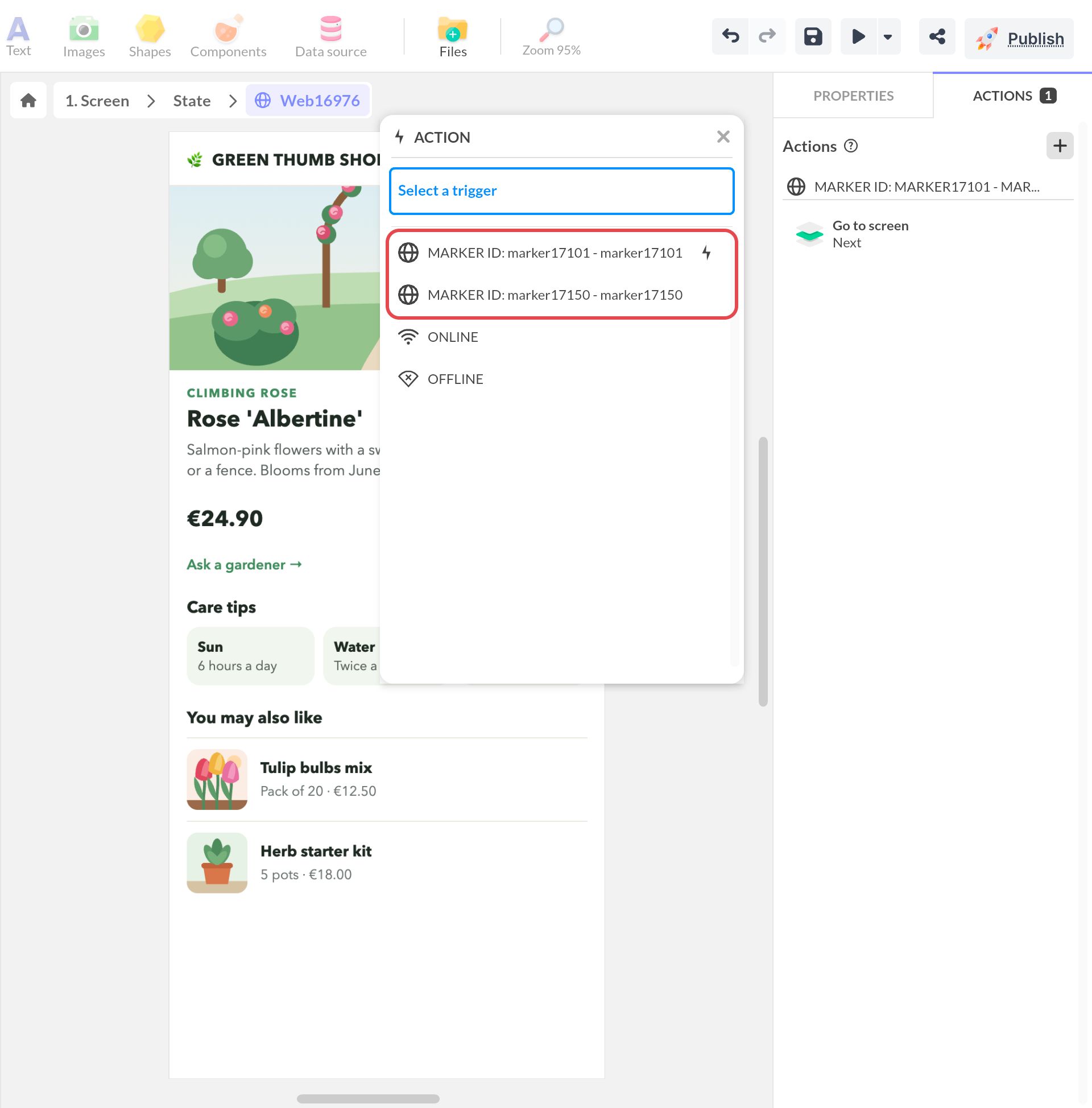
Task: Choose the ONLINE trigger
Action: [x=561, y=337]
